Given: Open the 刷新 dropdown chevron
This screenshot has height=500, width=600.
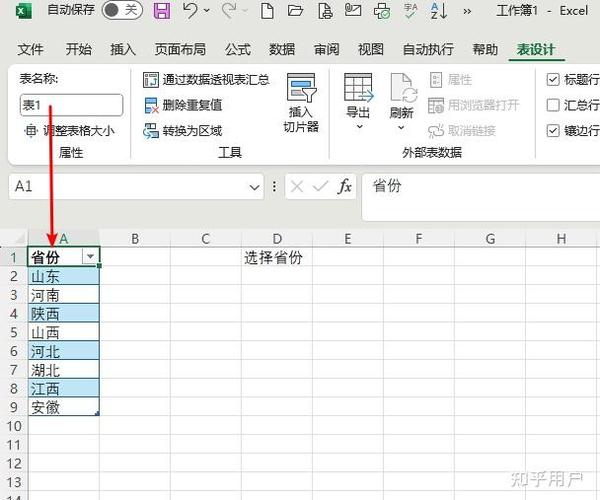Looking at the screenshot, I should coord(401,127).
